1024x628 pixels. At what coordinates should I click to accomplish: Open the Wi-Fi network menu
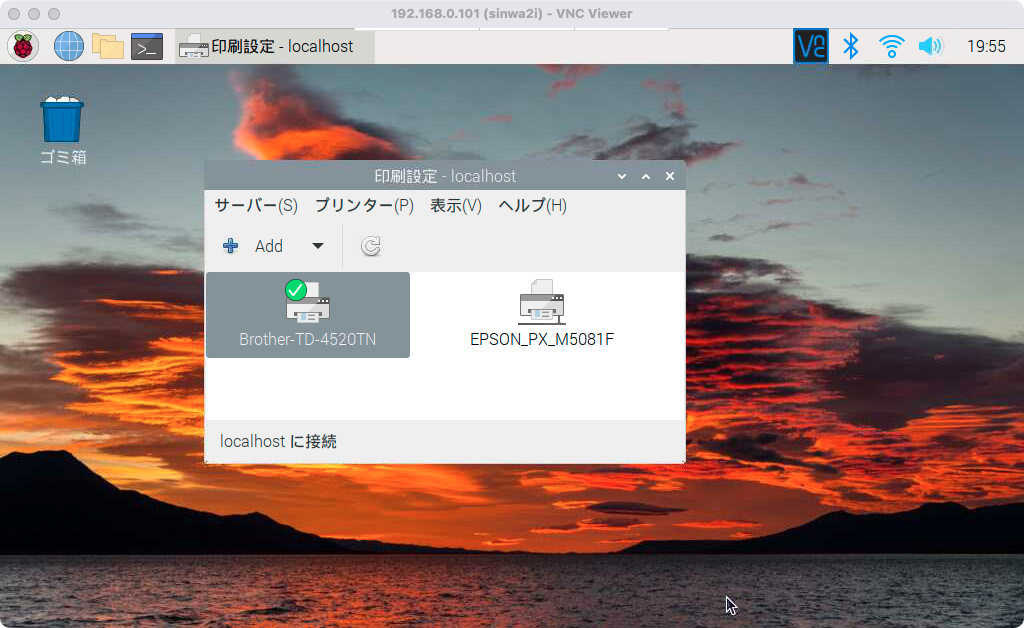click(891, 46)
